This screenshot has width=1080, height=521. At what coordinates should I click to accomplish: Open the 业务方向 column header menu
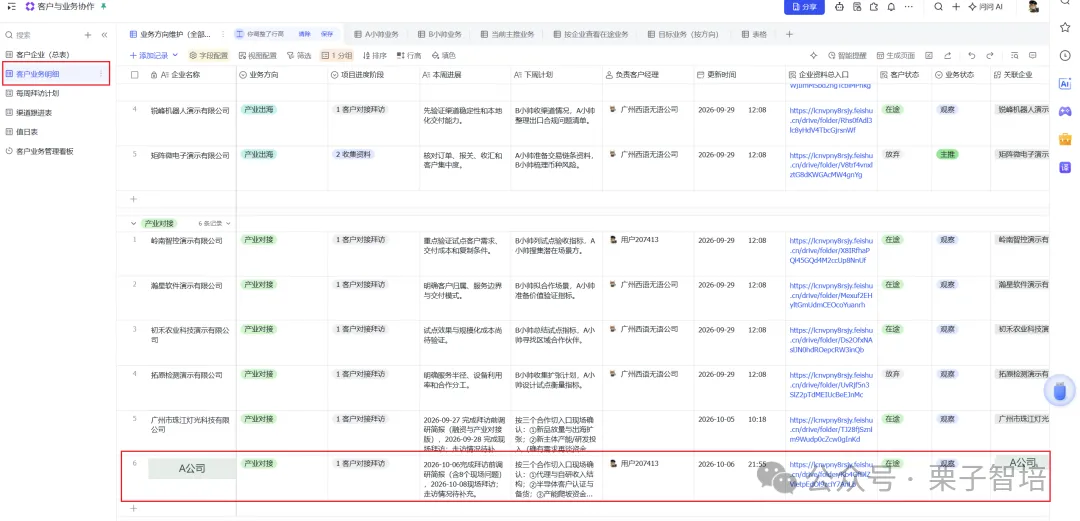(282, 74)
